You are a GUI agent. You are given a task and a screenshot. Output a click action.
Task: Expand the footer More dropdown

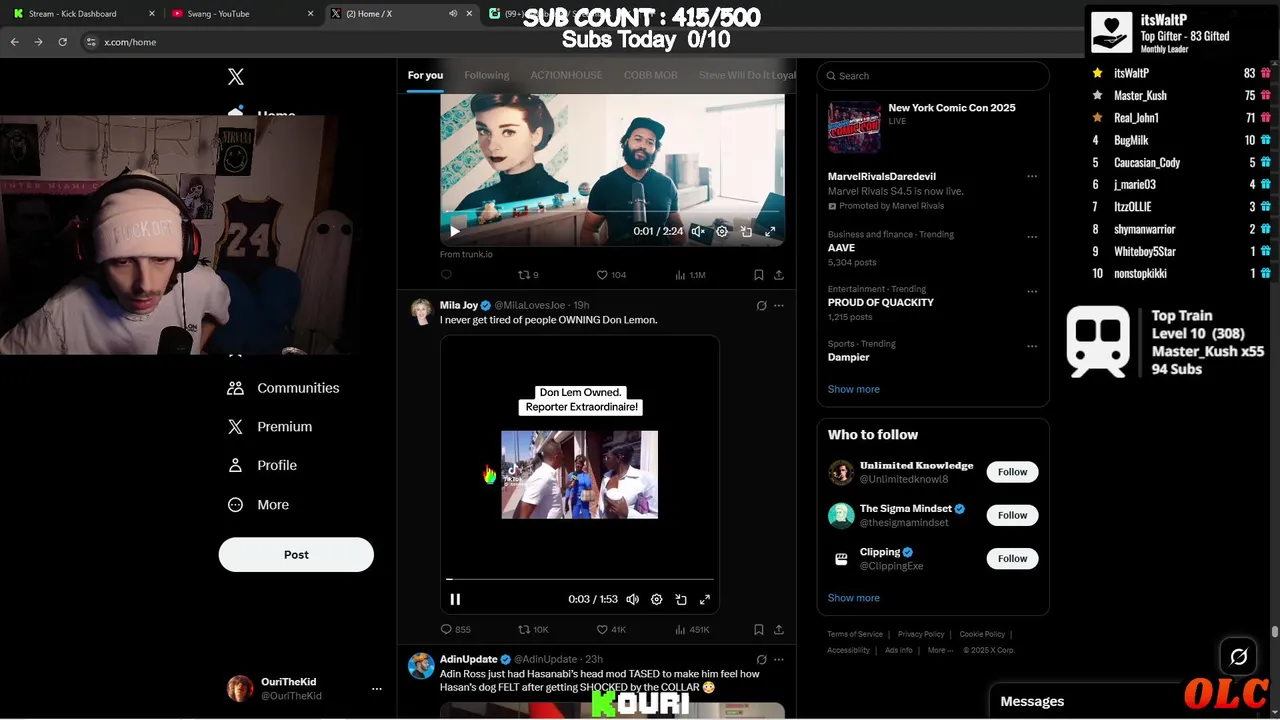(x=939, y=650)
